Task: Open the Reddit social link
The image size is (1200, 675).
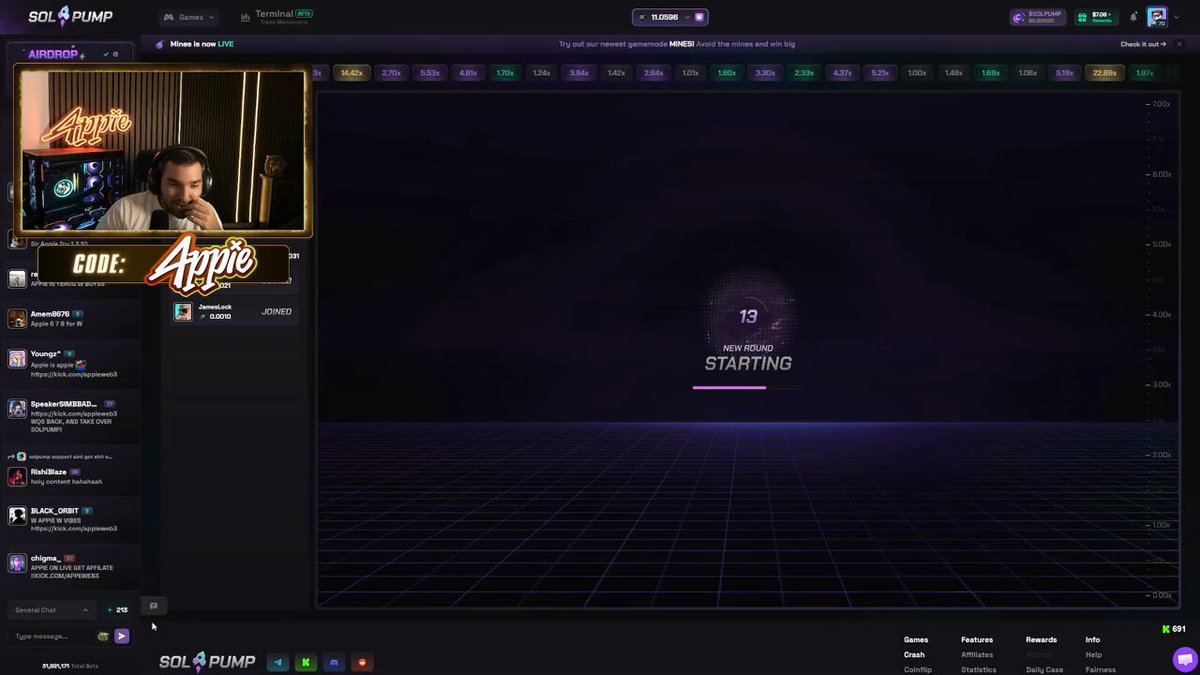Action: coord(363,662)
